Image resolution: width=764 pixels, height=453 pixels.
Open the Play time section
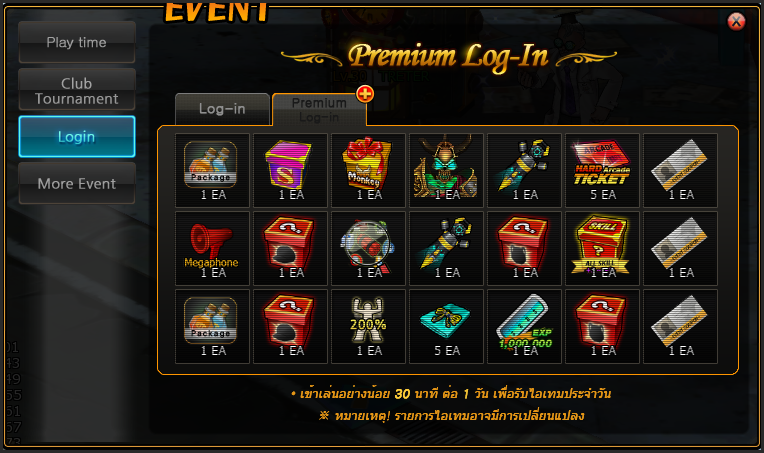click(77, 42)
